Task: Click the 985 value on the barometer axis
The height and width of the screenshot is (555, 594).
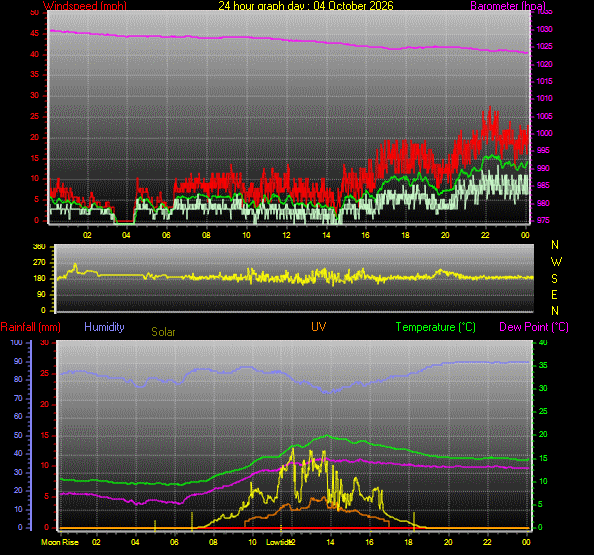Action: (543, 185)
